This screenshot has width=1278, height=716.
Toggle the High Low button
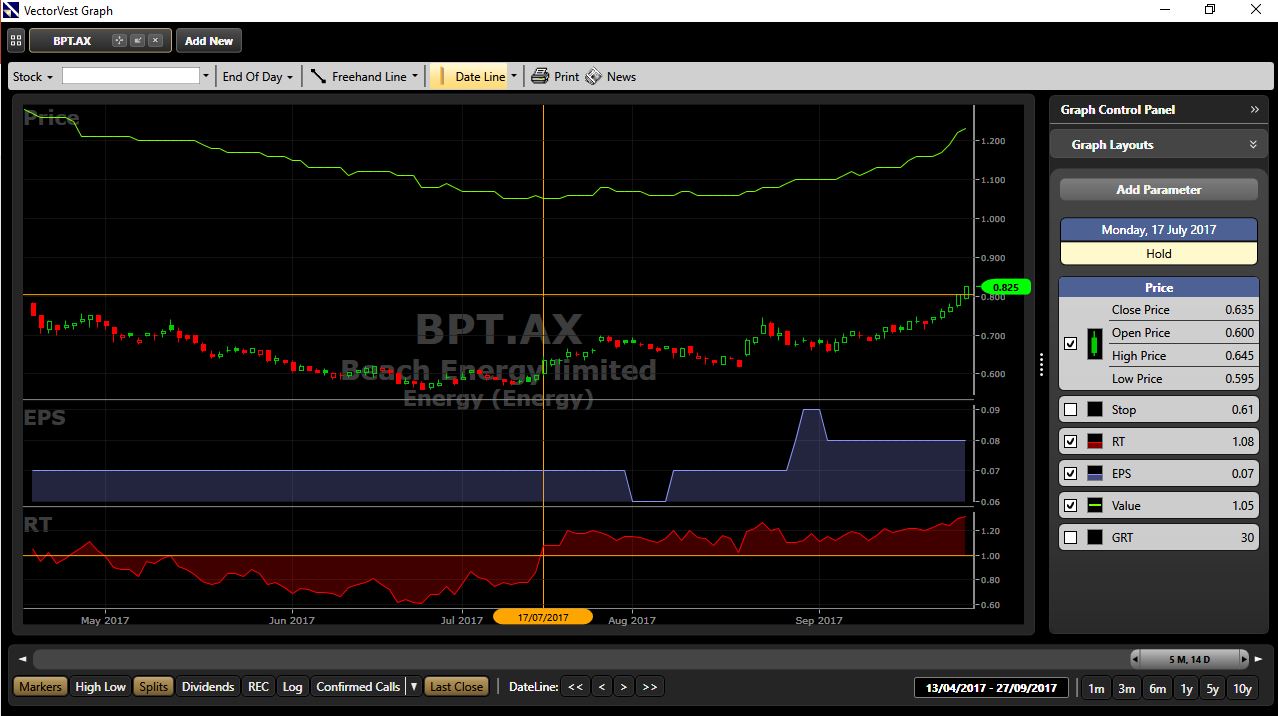[x=101, y=687]
